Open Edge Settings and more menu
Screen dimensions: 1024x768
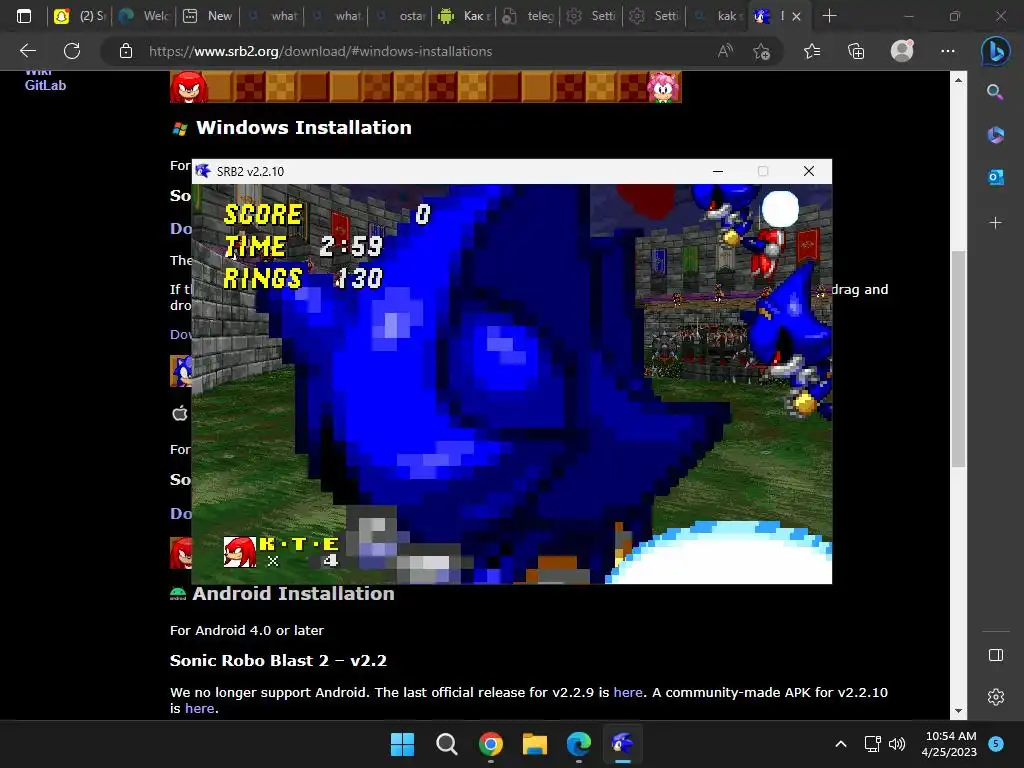[x=948, y=51]
